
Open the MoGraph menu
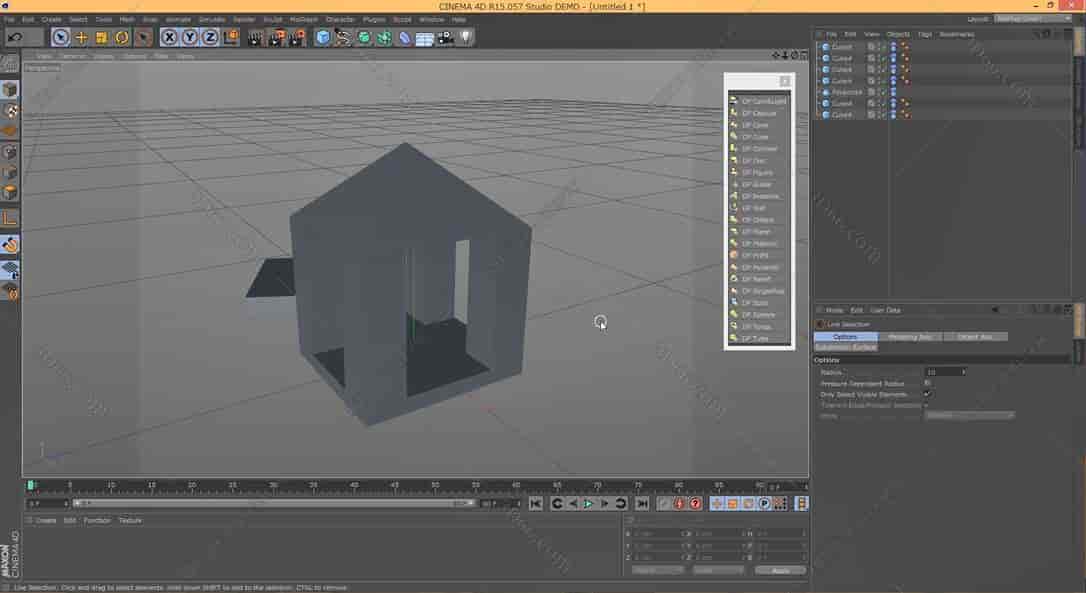coord(304,18)
